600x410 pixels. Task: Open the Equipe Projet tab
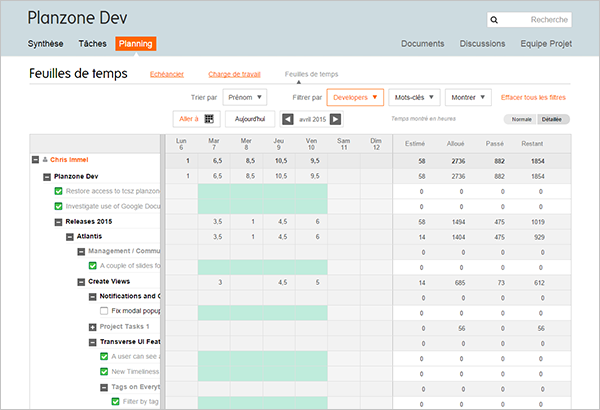pyautogui.click(x=546, y=44)
